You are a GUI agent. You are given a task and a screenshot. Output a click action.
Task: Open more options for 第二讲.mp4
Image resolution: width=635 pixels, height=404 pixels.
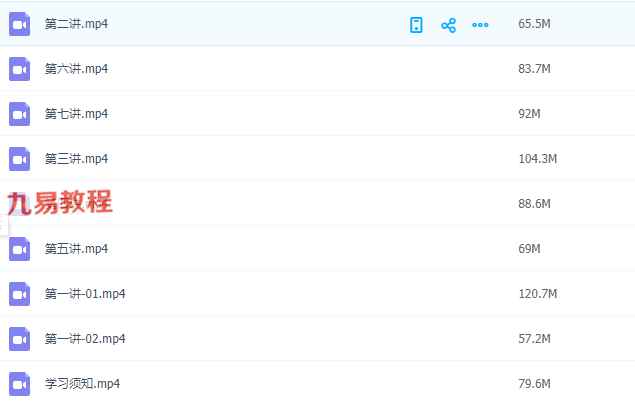(x=480, y=25)
